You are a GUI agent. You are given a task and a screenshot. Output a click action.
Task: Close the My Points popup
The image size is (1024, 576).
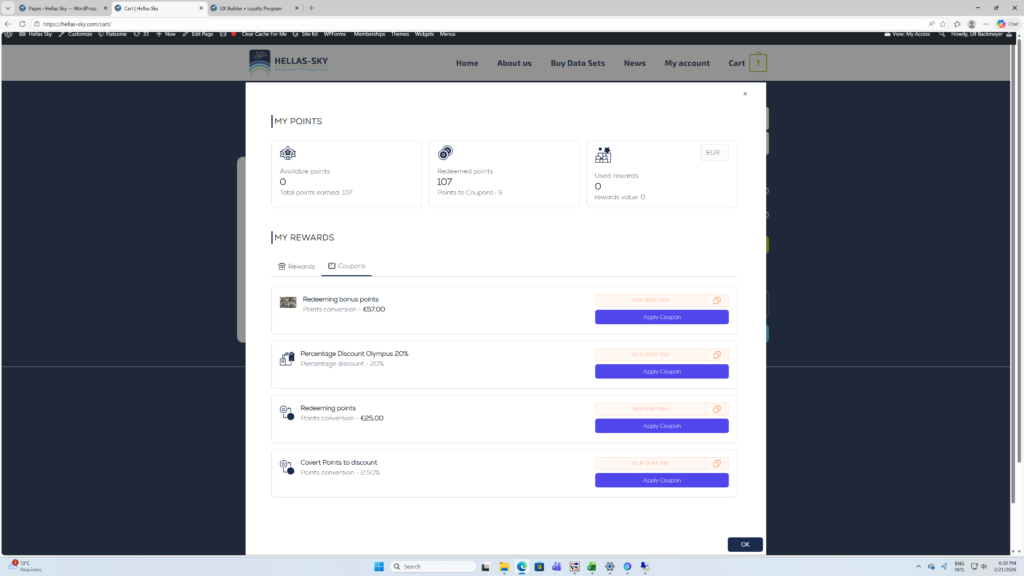click(x=745, y=94)
